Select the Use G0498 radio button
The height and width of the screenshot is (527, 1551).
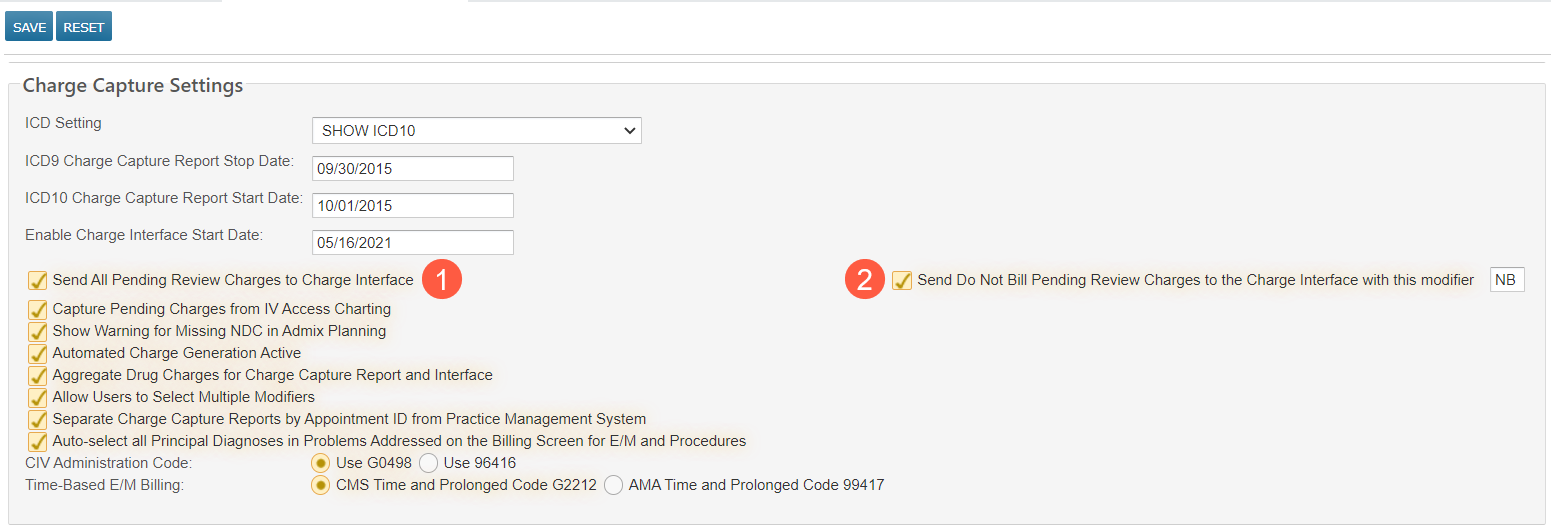pyautogui.click(x=321, y=463)
